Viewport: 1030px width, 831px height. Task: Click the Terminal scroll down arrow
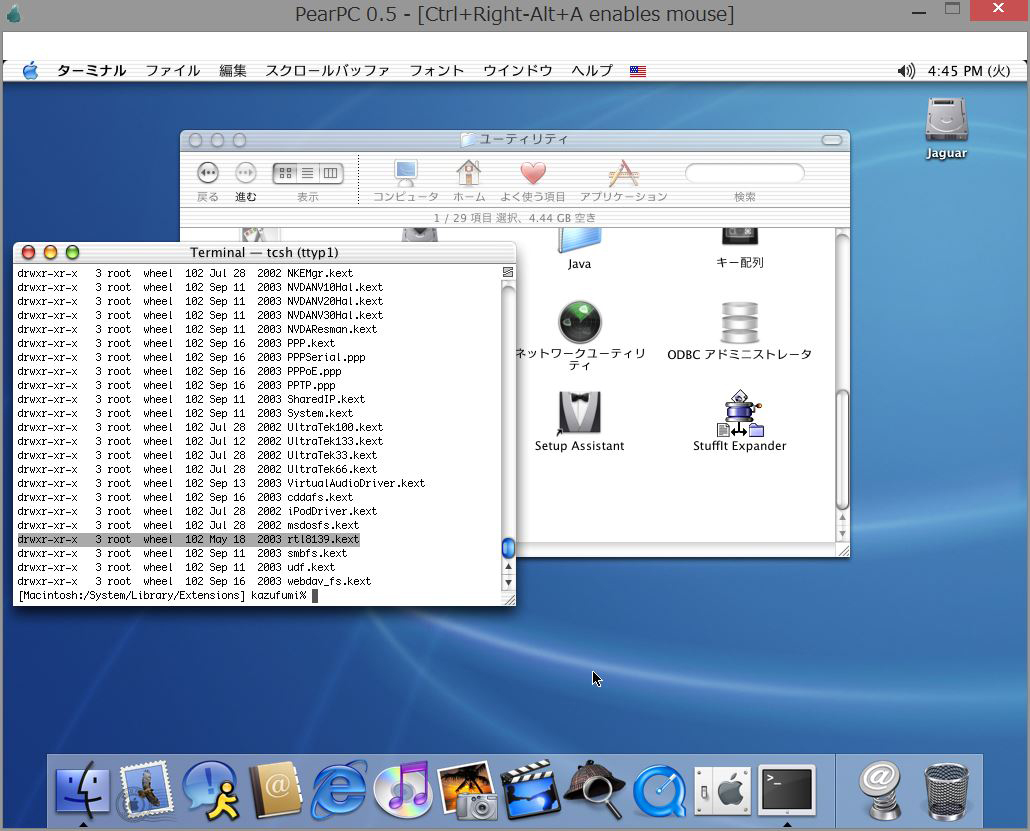[508, 582]
